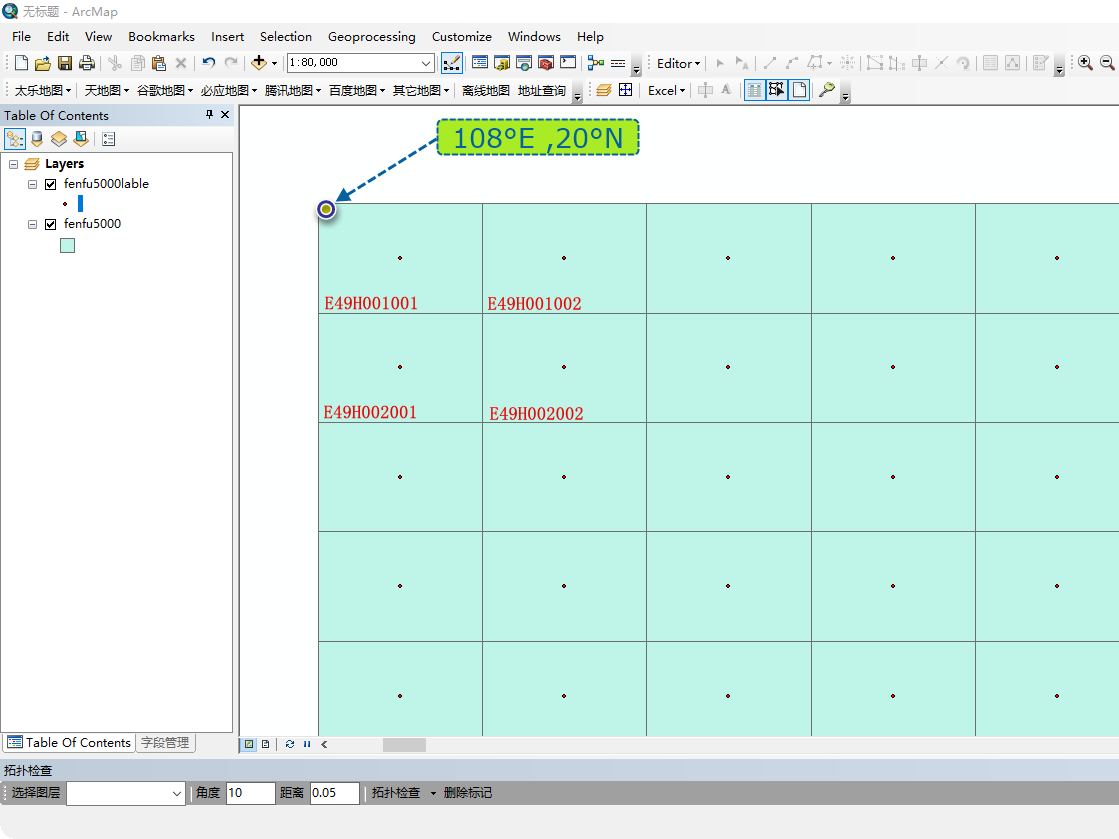
Task: Uncheck the fenfu5000lable layer
Action: click(51, 184)
